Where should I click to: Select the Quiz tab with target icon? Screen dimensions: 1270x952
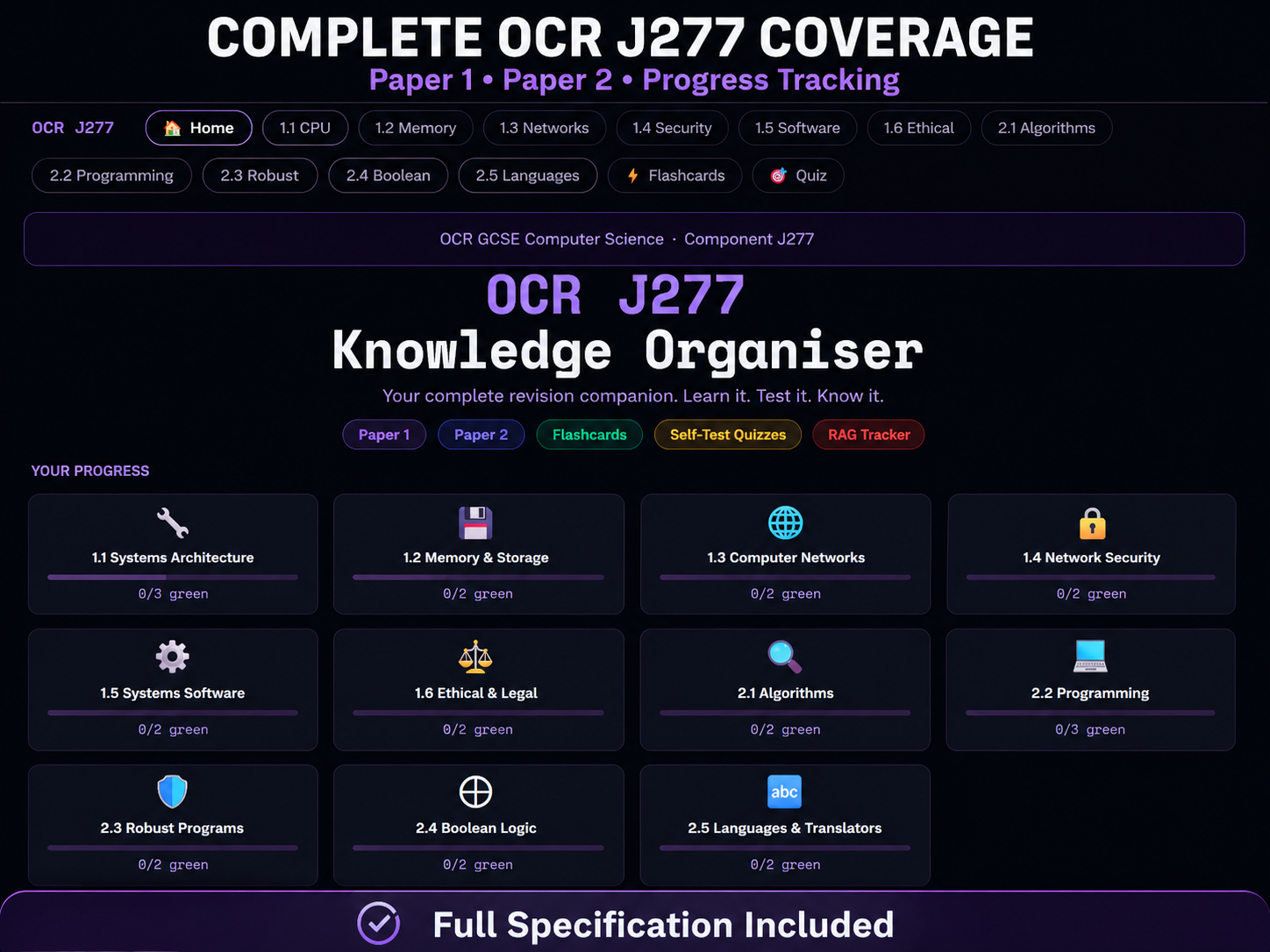(x=798, y=175)
